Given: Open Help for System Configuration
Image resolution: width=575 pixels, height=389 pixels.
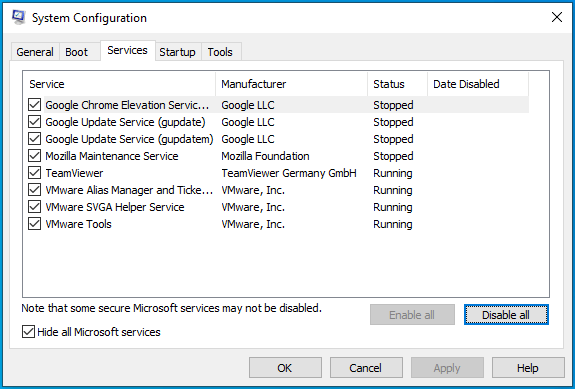Looking at the screenshot, I should 528,368.
